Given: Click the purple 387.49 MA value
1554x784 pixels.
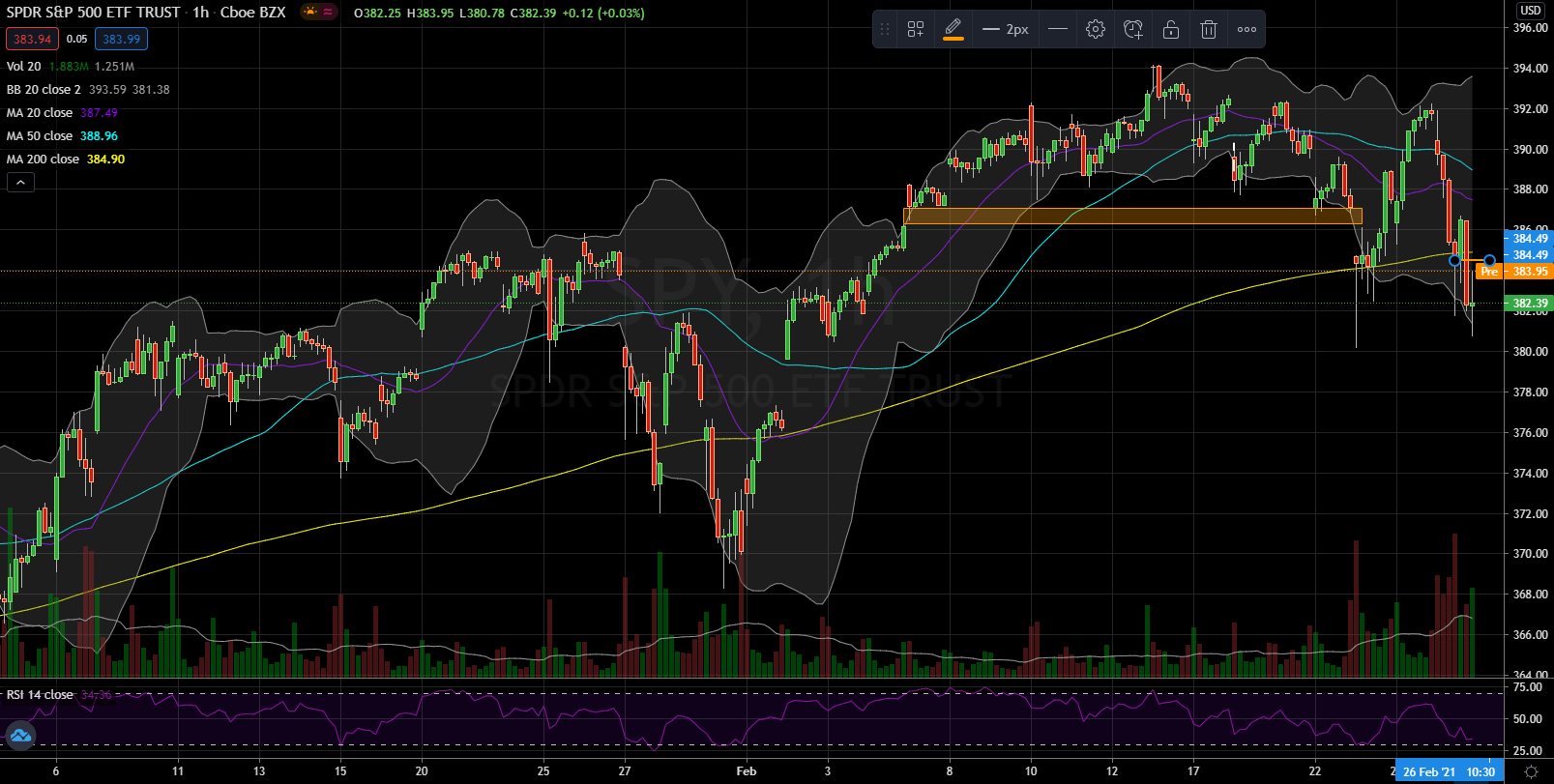Looking at the screenshot, I should click(100, 113).
